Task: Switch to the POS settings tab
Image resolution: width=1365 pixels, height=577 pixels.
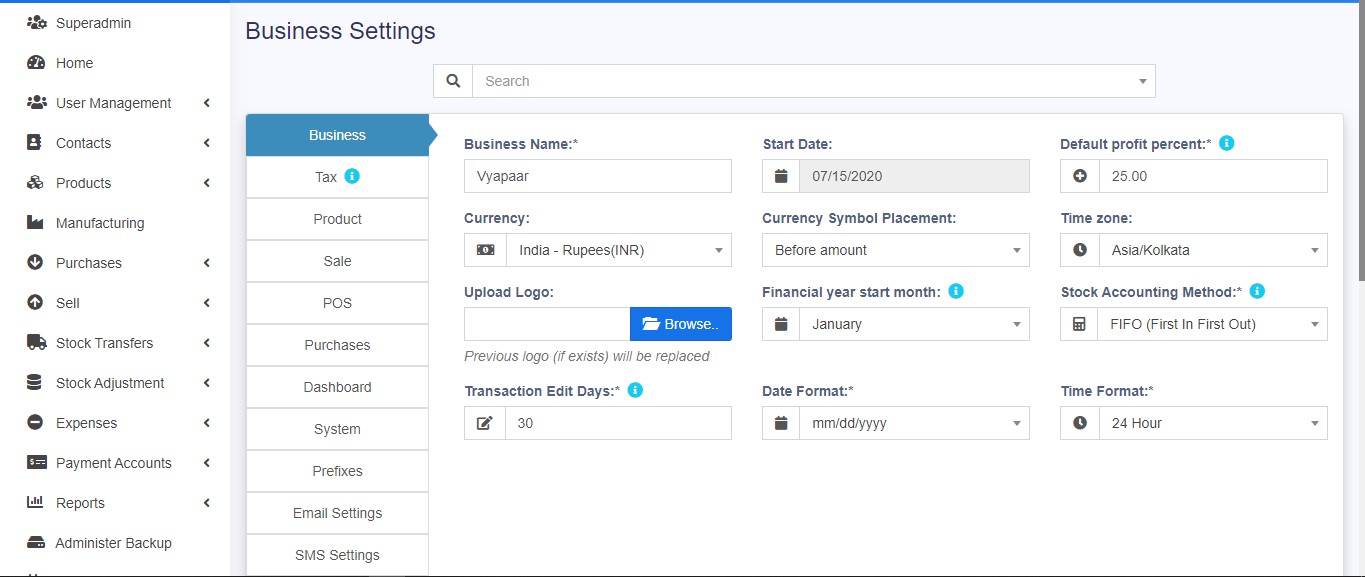Action: (x=337, y=303)
